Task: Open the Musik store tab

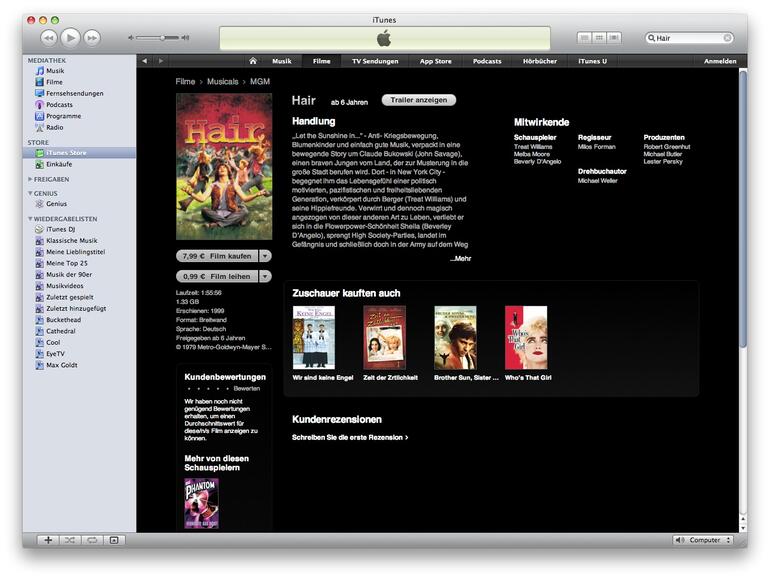Action: (x=282, y=61)
